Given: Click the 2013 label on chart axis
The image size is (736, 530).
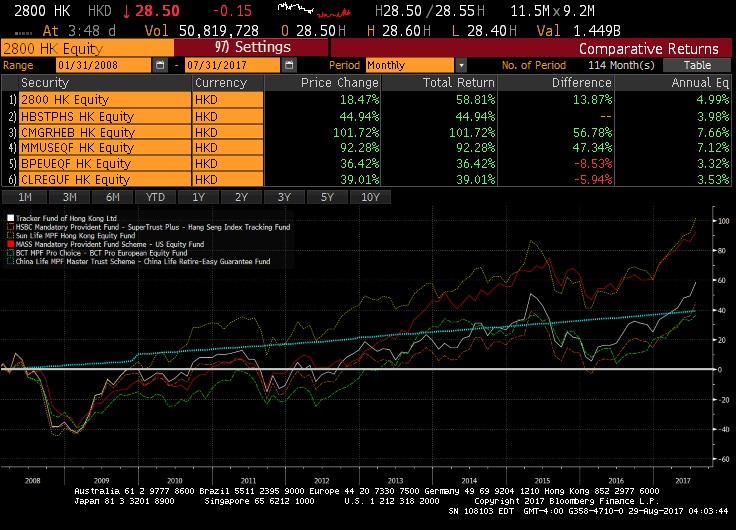Looking at the screenshot, I should (395, 481).
